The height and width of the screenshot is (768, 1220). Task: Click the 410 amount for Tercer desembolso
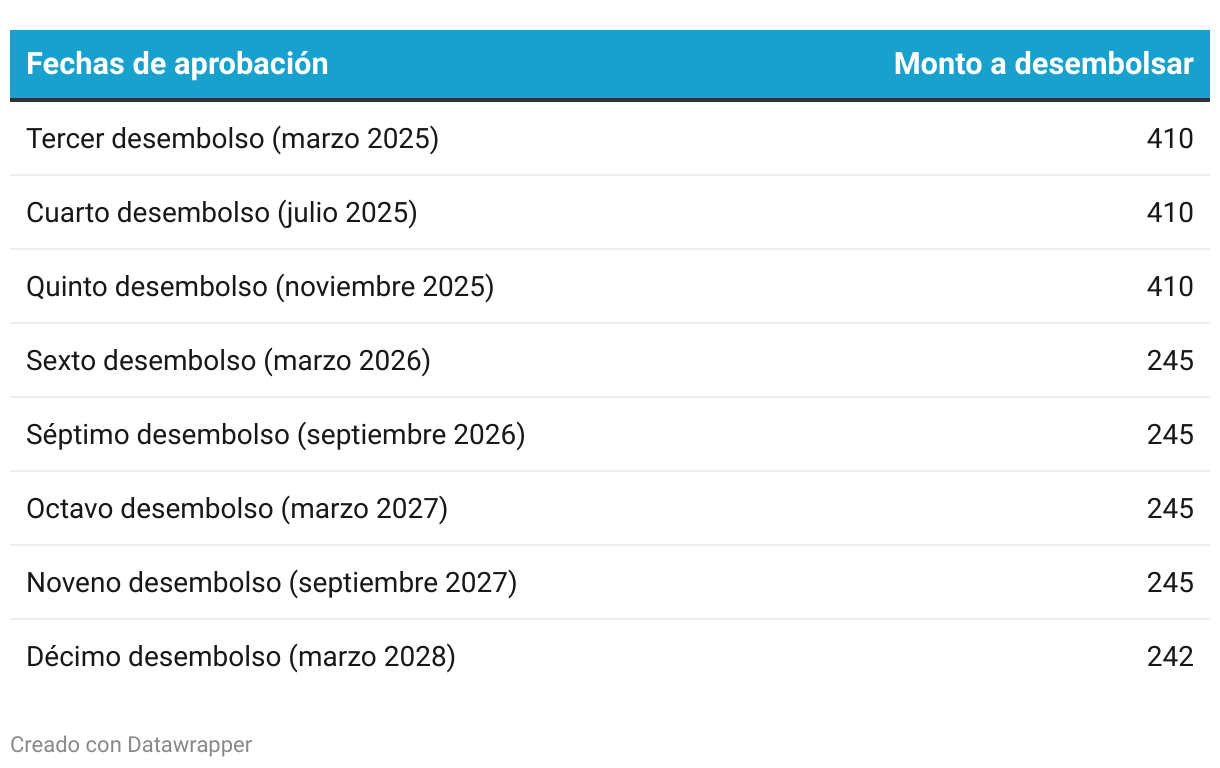pyautogui.click(x=1170, y=138)
